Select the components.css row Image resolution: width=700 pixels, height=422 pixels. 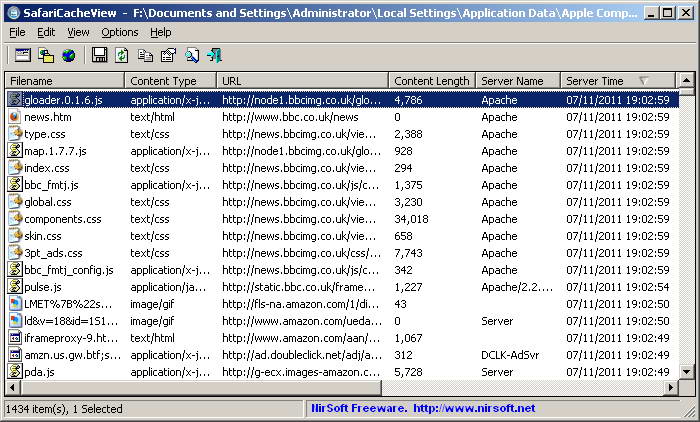point(62,219)
